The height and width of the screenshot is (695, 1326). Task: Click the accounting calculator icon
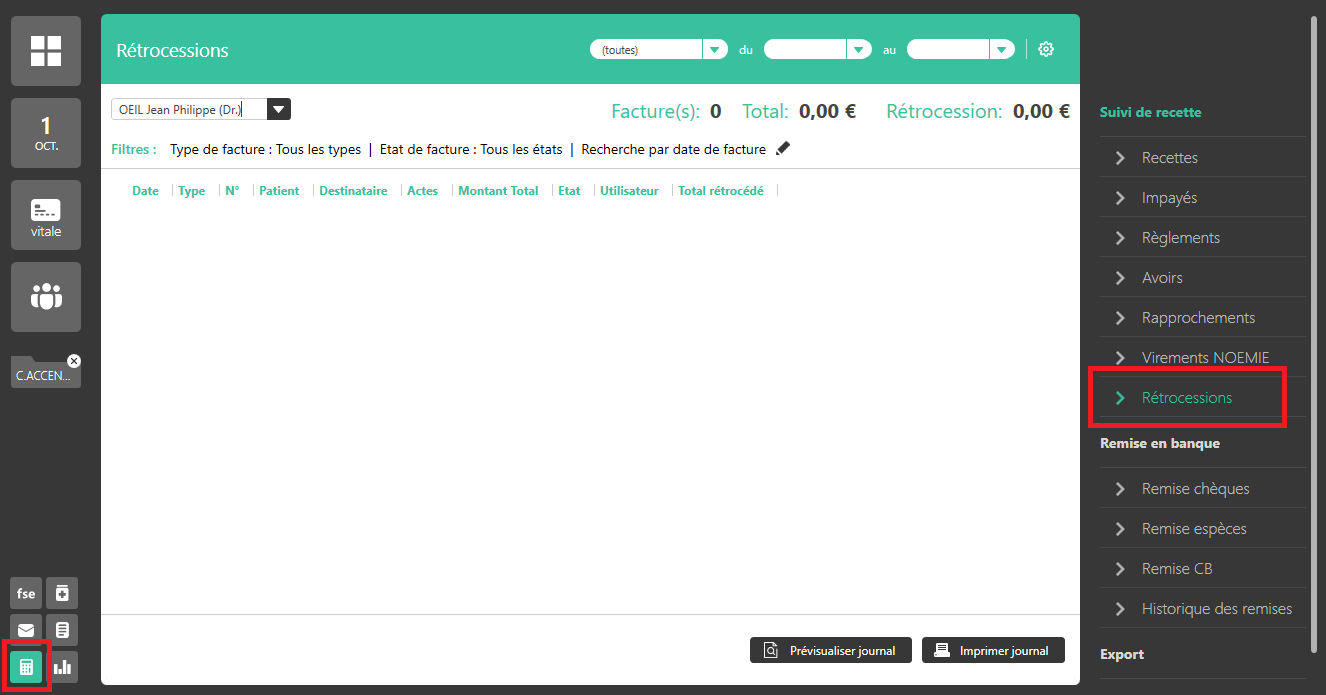(x=26, y=667)
